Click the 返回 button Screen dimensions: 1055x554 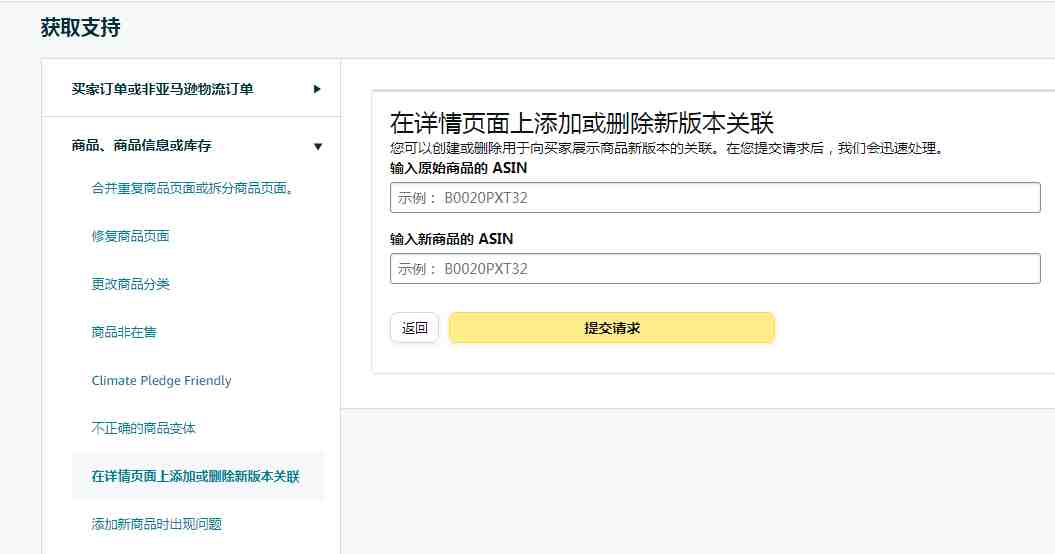(414, 328)
